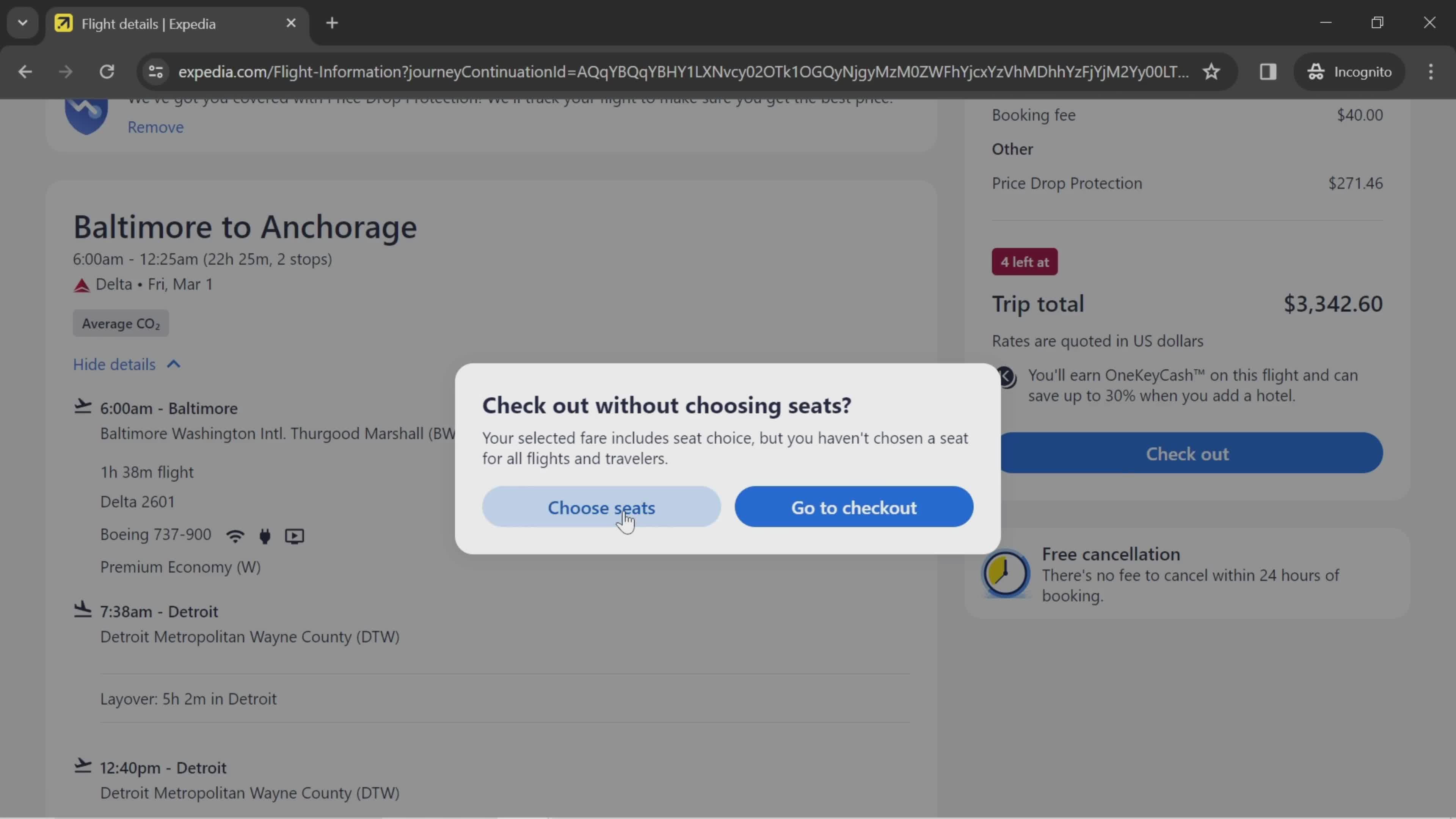Click the power outlet amenity icon
The image size is (1456, 819).
265,535
